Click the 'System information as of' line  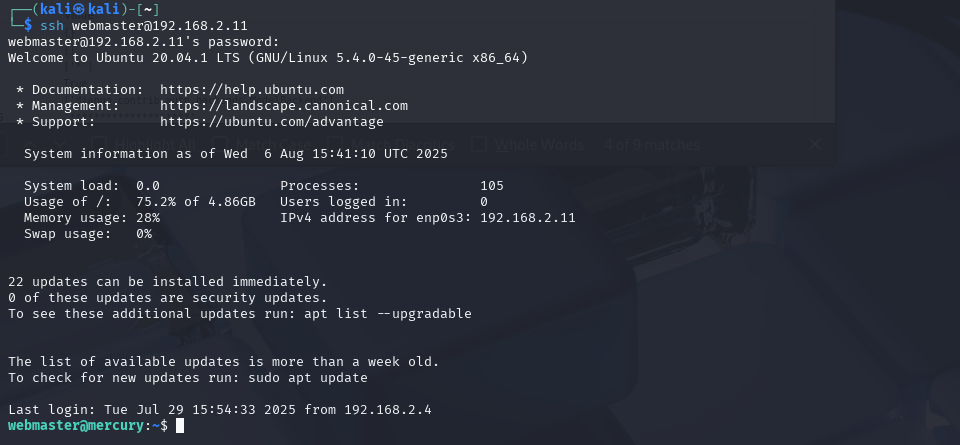[236, 154]
